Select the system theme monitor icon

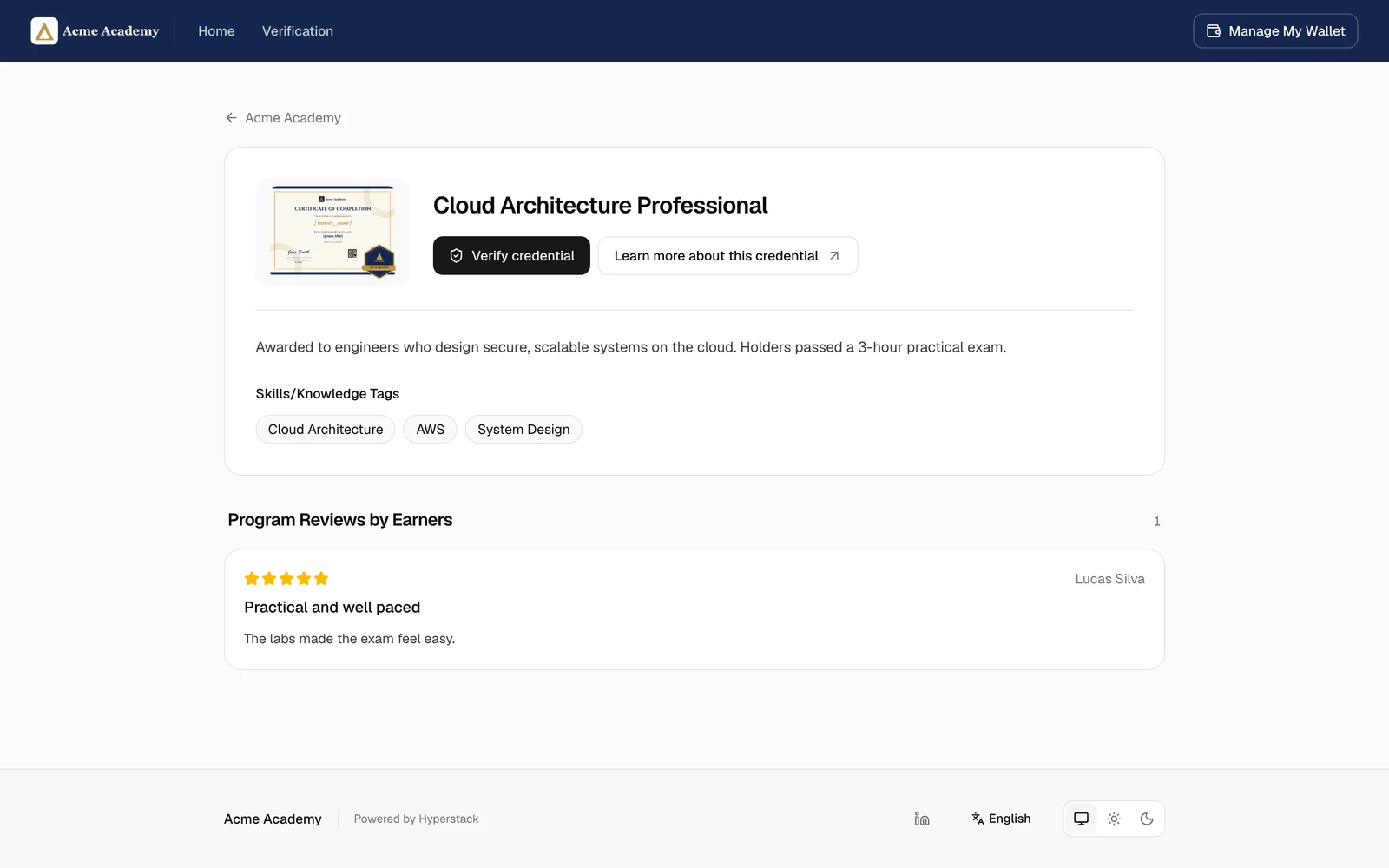point(1081,819)
